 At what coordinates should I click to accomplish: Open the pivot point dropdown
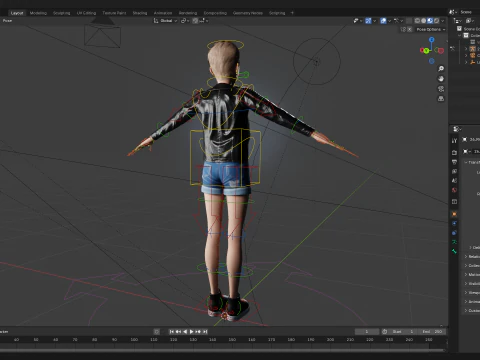(185, 21)
